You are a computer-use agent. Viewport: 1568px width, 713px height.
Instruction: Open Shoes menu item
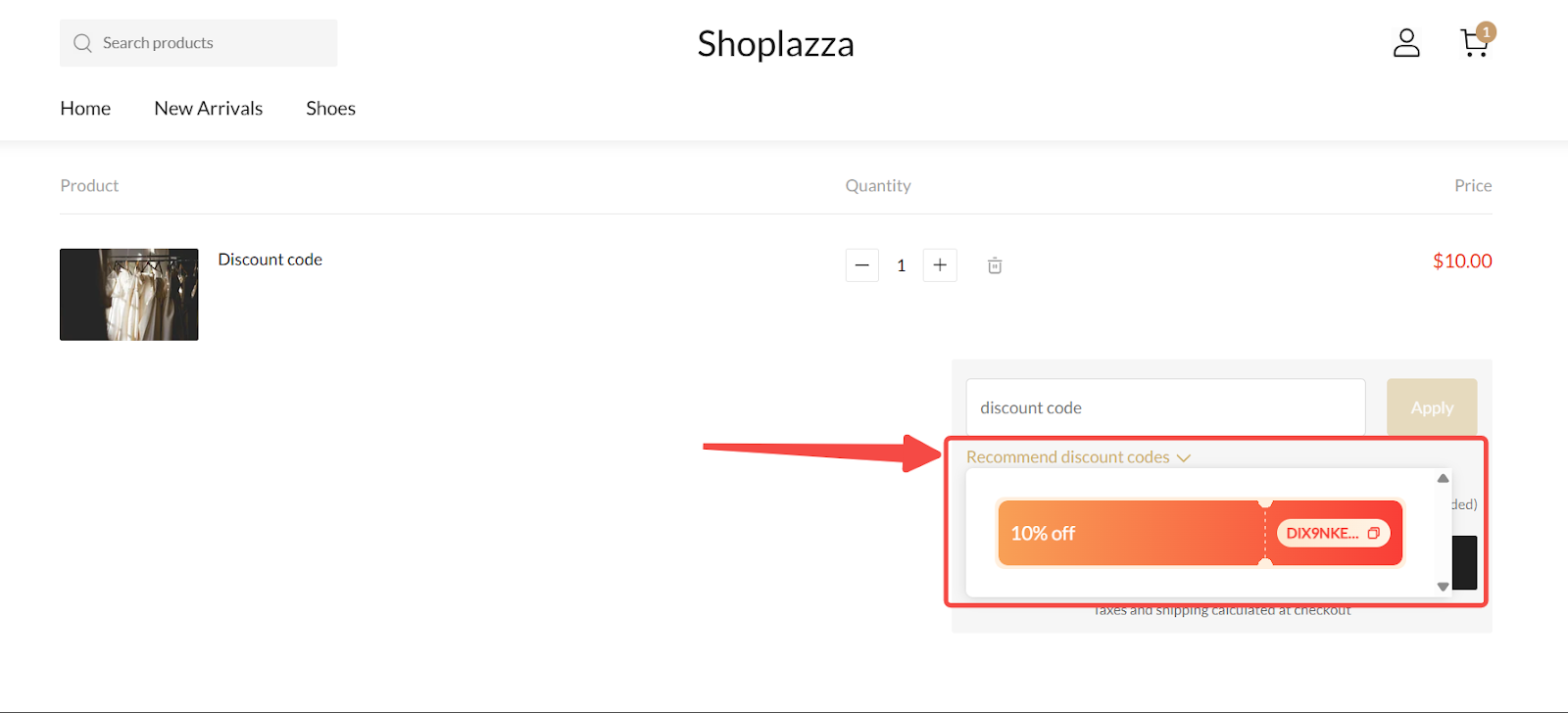[x=330, y=109]
